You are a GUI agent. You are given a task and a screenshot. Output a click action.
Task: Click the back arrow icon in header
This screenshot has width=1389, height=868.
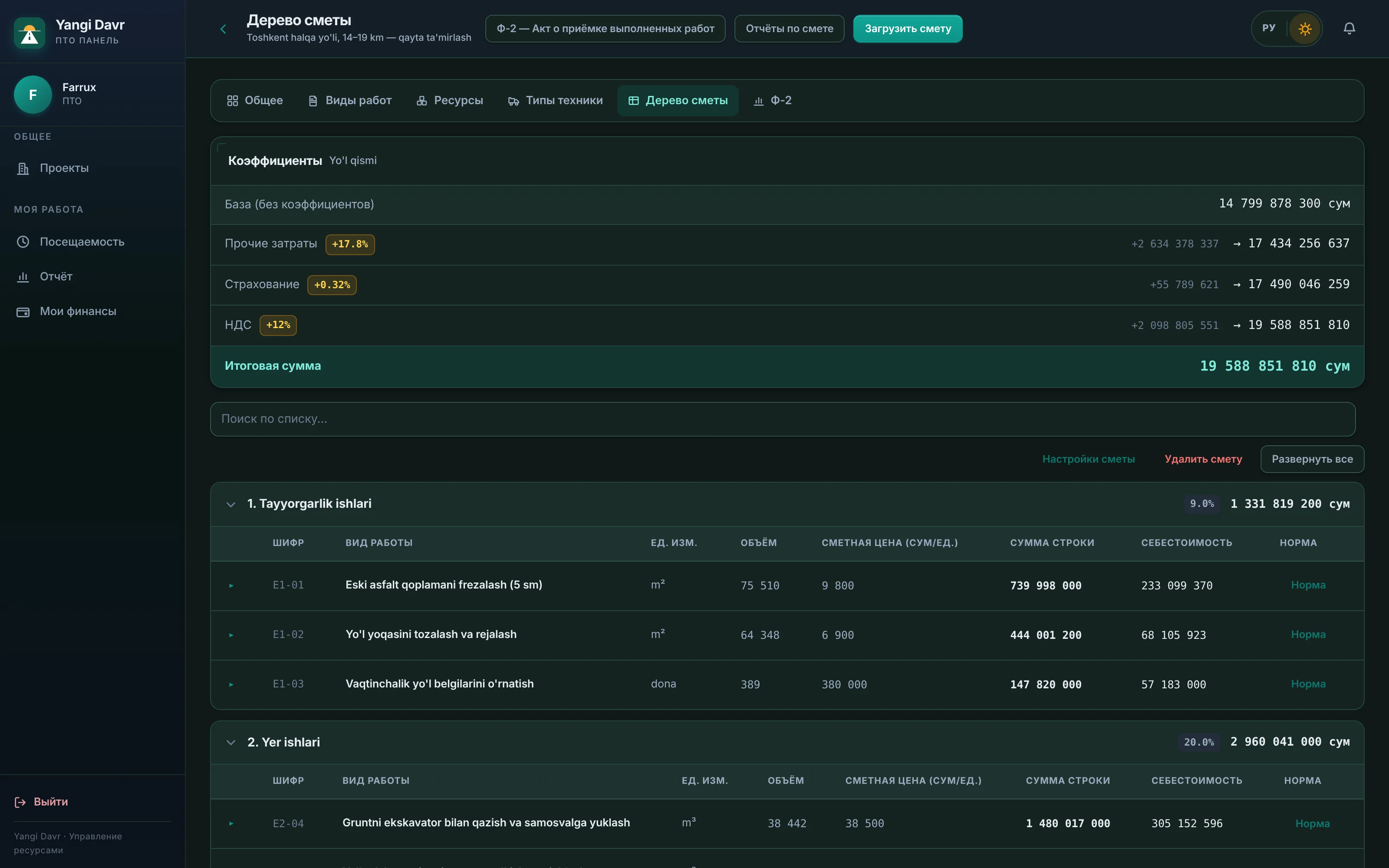pos(223,29)
